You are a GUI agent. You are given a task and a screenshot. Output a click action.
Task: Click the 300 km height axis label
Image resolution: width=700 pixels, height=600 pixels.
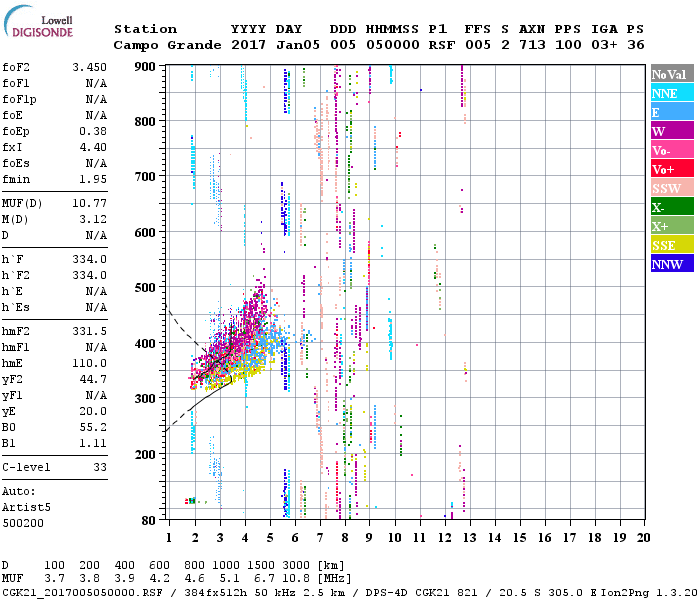point(145,399)
